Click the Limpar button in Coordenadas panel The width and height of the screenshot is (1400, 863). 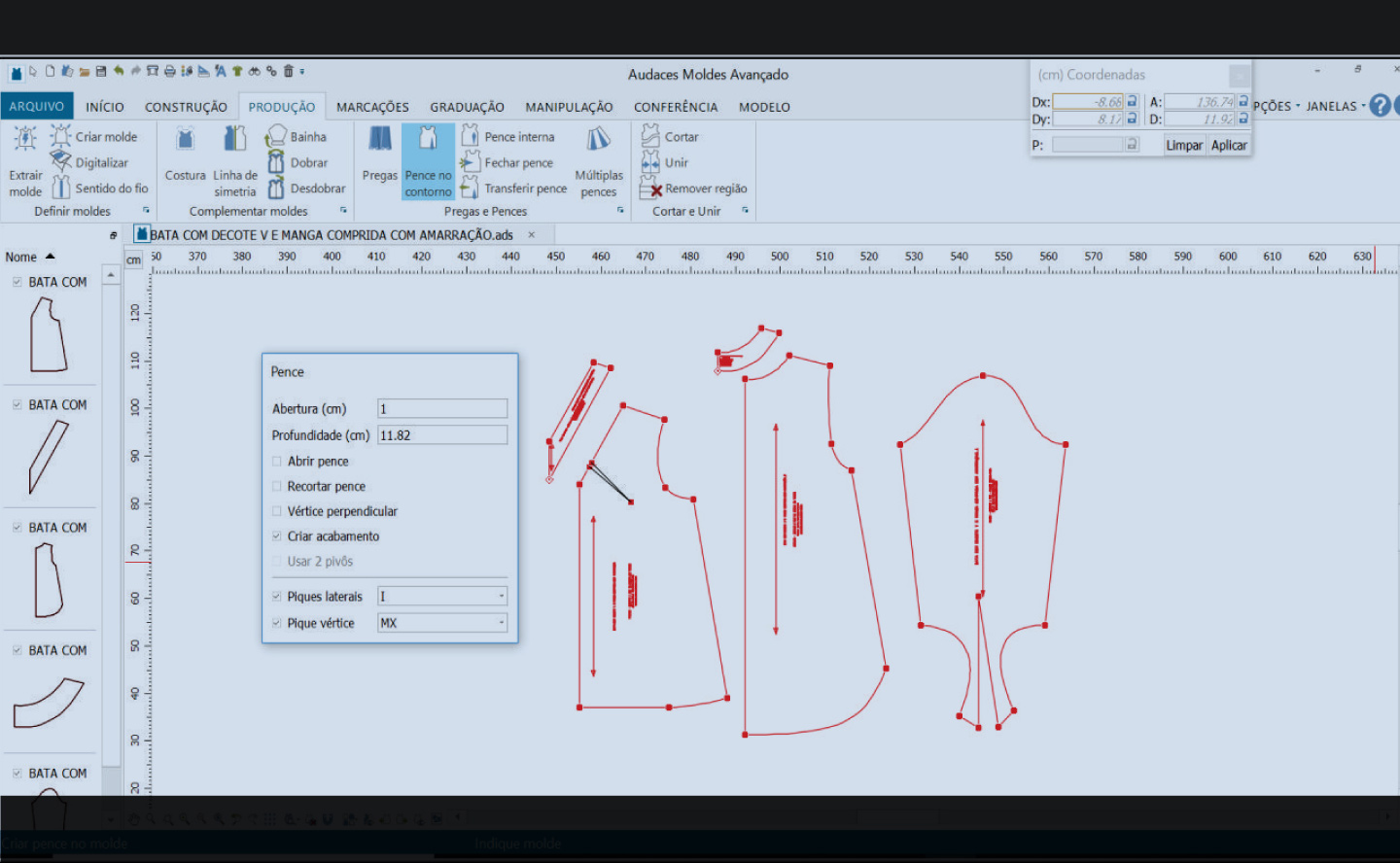[x=1184, y=145]
